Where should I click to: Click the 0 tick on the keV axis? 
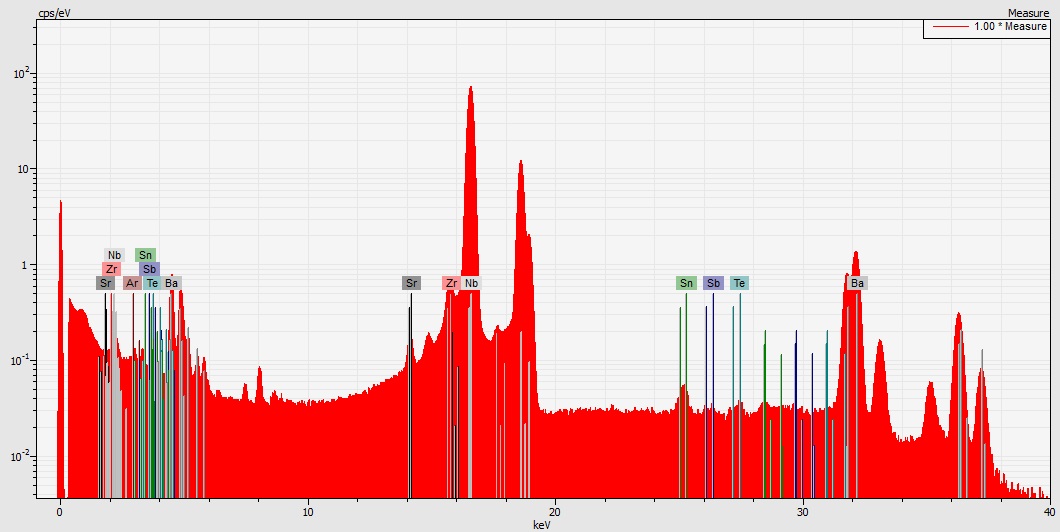pos(60,512)
